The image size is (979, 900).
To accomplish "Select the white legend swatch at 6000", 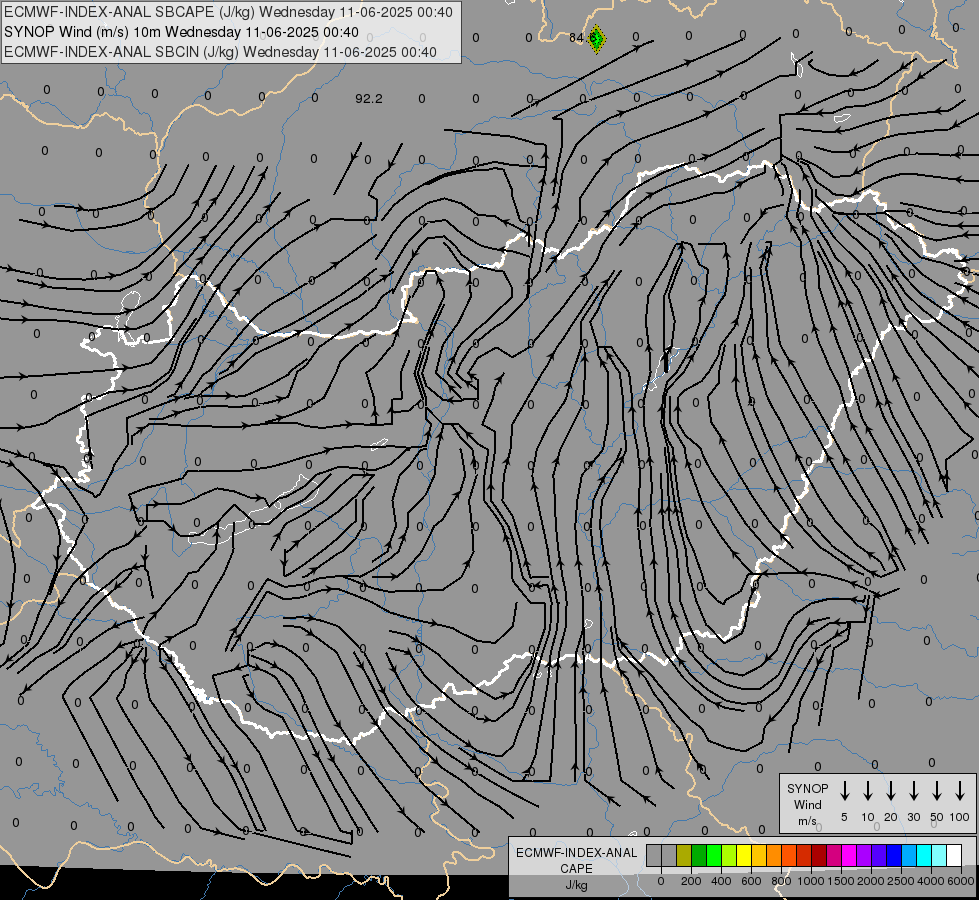I will coord(954,855).
